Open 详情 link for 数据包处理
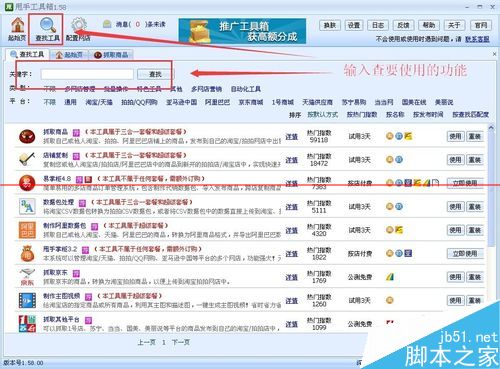The width and height of the screenshot is (500, 369). 292,207
